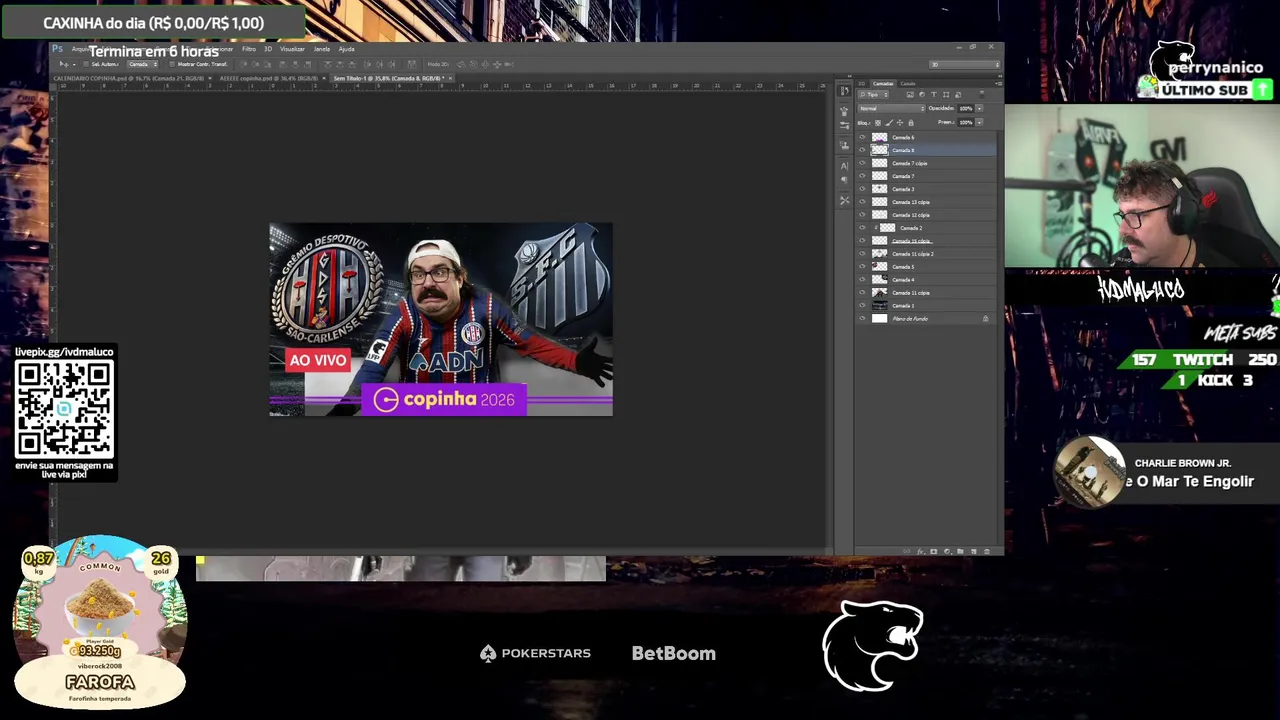The height and width of the screenshot is (720, 1280).
Task: Click the layer effects fx icon
Action: click(x=920, y=551)
